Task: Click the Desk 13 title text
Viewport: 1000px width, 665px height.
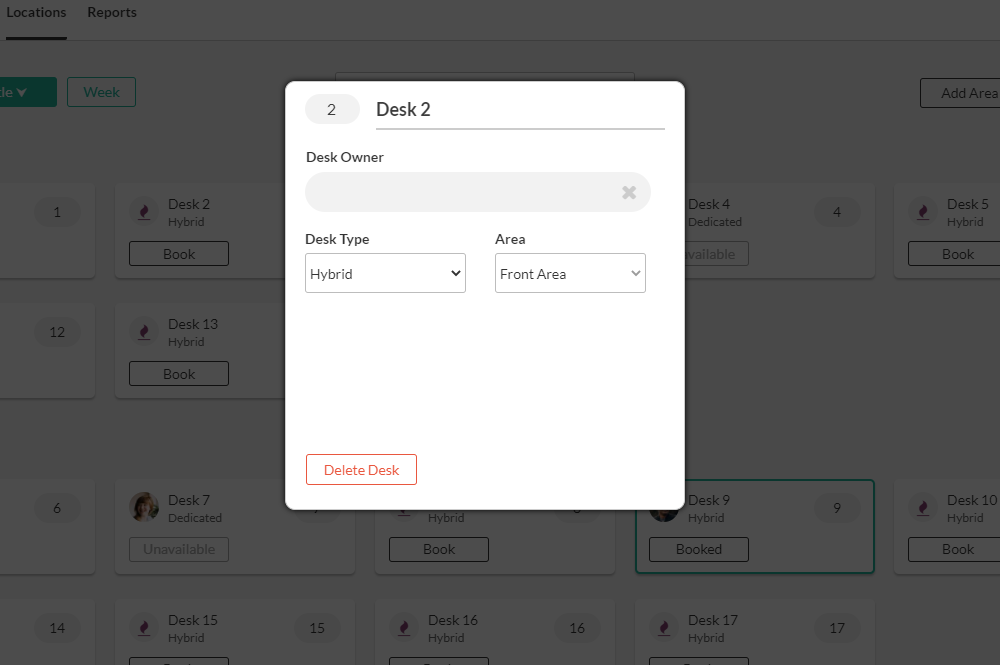Action: (x=193, y=324)
